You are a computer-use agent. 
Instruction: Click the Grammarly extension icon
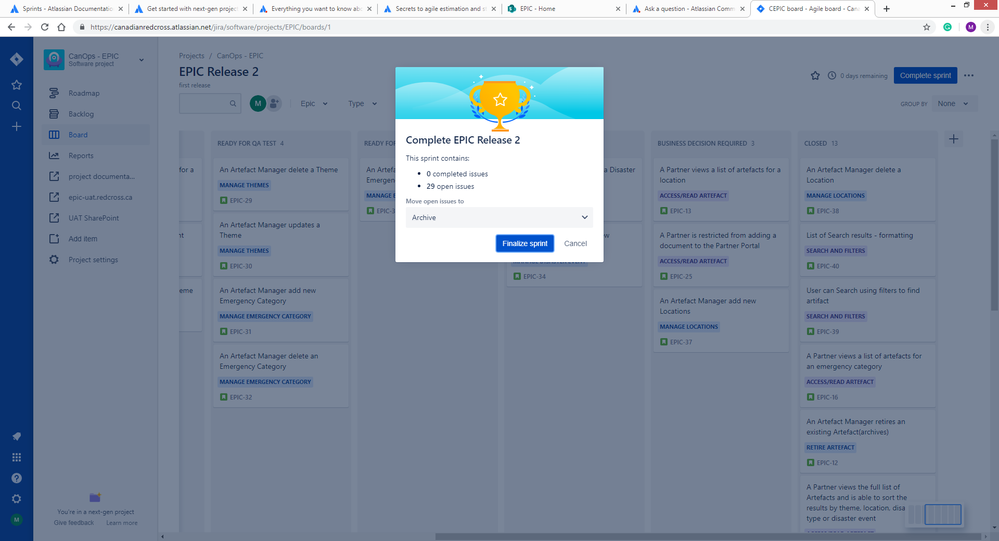(x=947, y=27)
